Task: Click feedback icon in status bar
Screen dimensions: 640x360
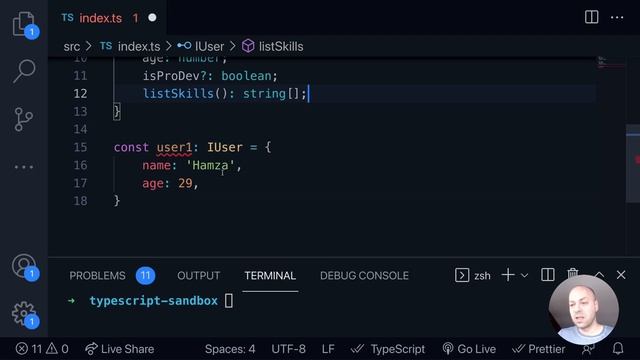Action: [588, 349]
